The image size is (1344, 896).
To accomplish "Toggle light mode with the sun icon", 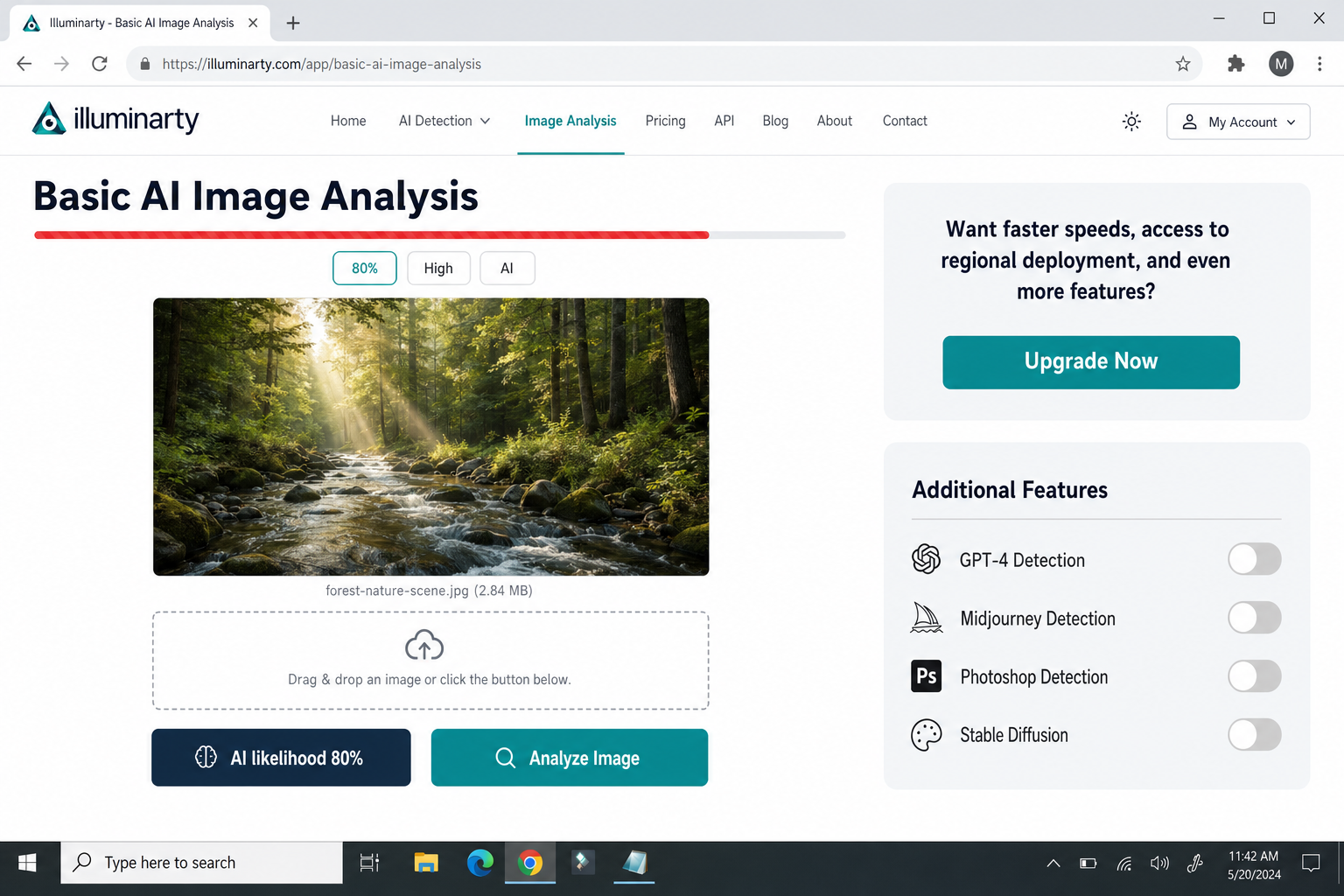I will tap(1131, 122).
